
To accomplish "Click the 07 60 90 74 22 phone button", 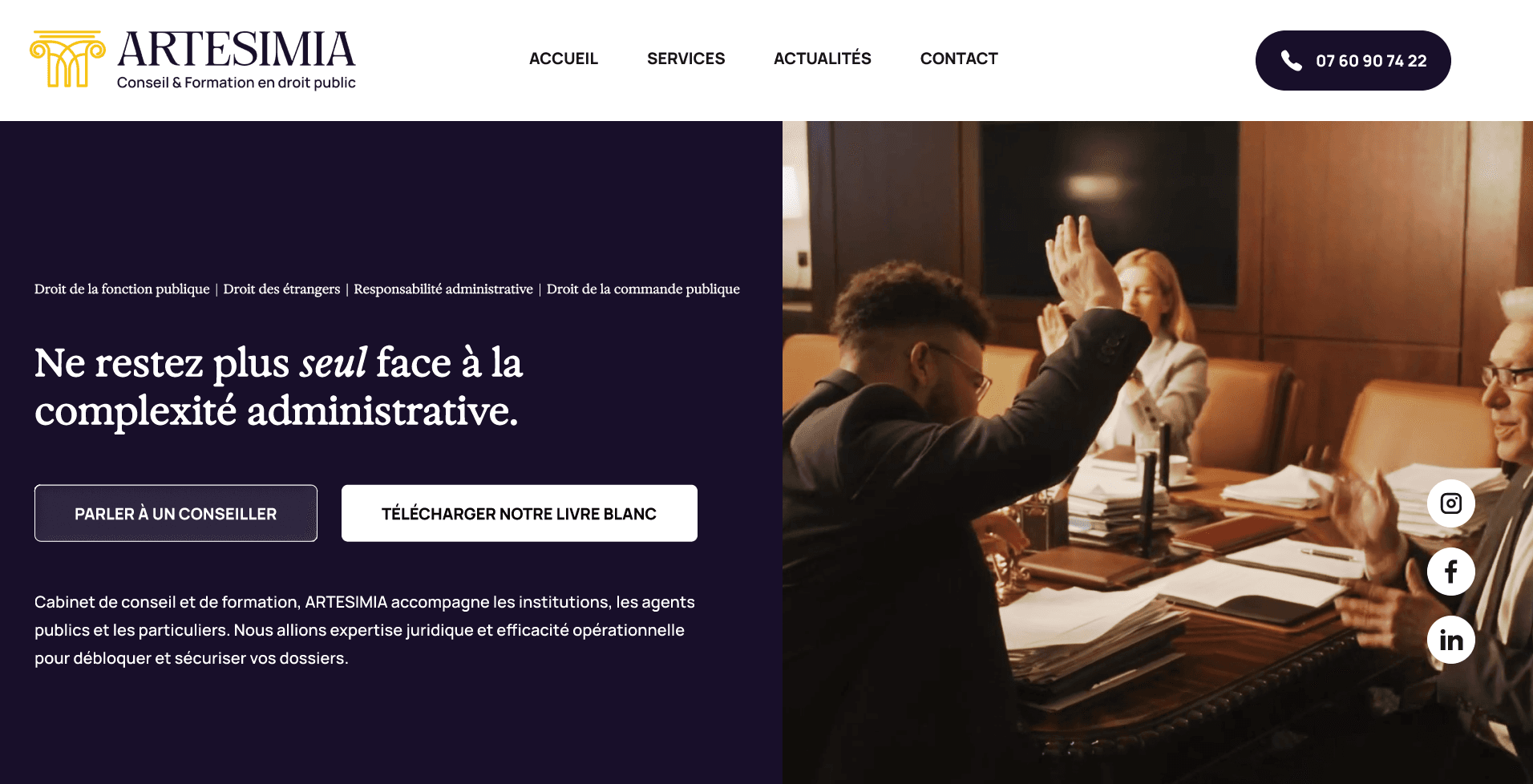I will click(x=1353, y=60).
